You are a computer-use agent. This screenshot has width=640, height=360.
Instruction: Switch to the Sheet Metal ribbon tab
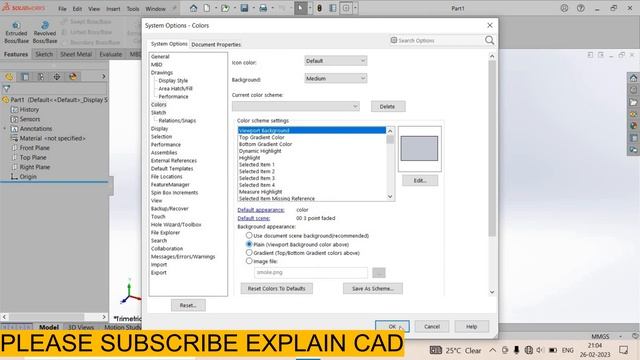tap(76, 54)
